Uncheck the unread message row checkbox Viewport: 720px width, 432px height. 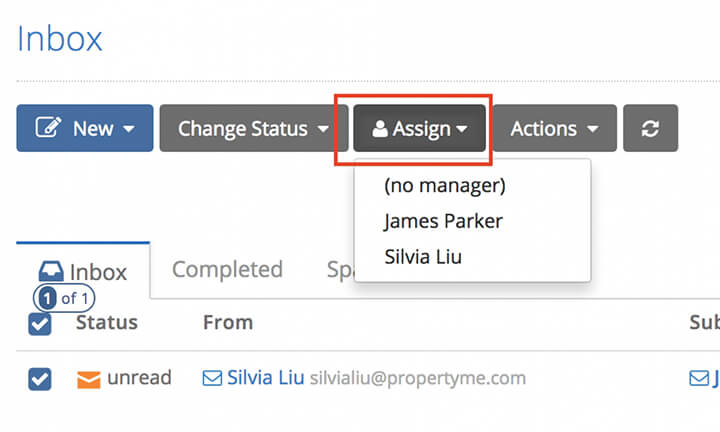click(40, 379)
